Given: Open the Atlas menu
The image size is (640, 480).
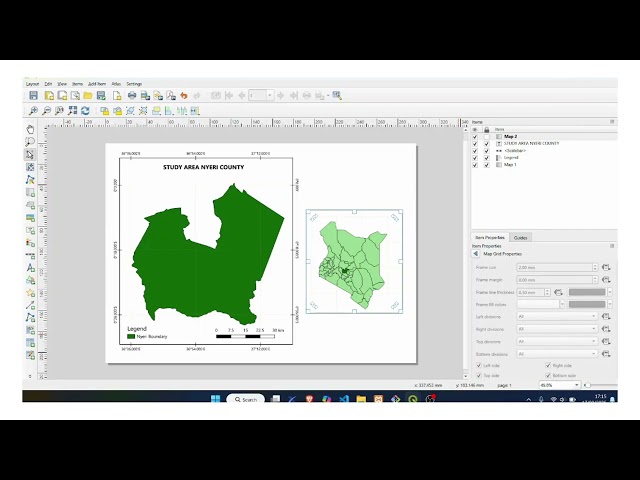Looking at the screenshot, I should (x=116, y=84).
